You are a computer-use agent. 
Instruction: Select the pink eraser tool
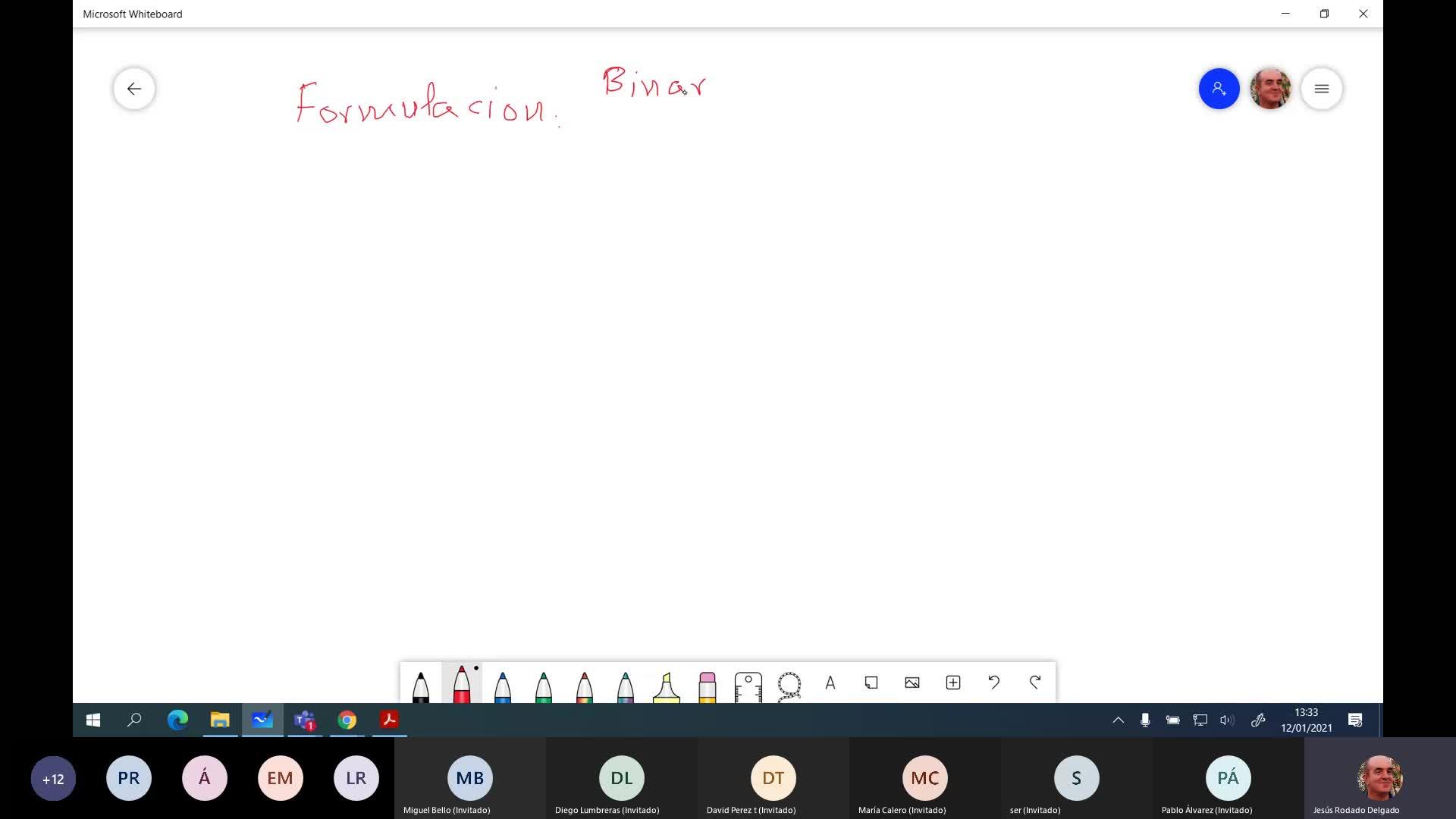(x=707, y=686)
